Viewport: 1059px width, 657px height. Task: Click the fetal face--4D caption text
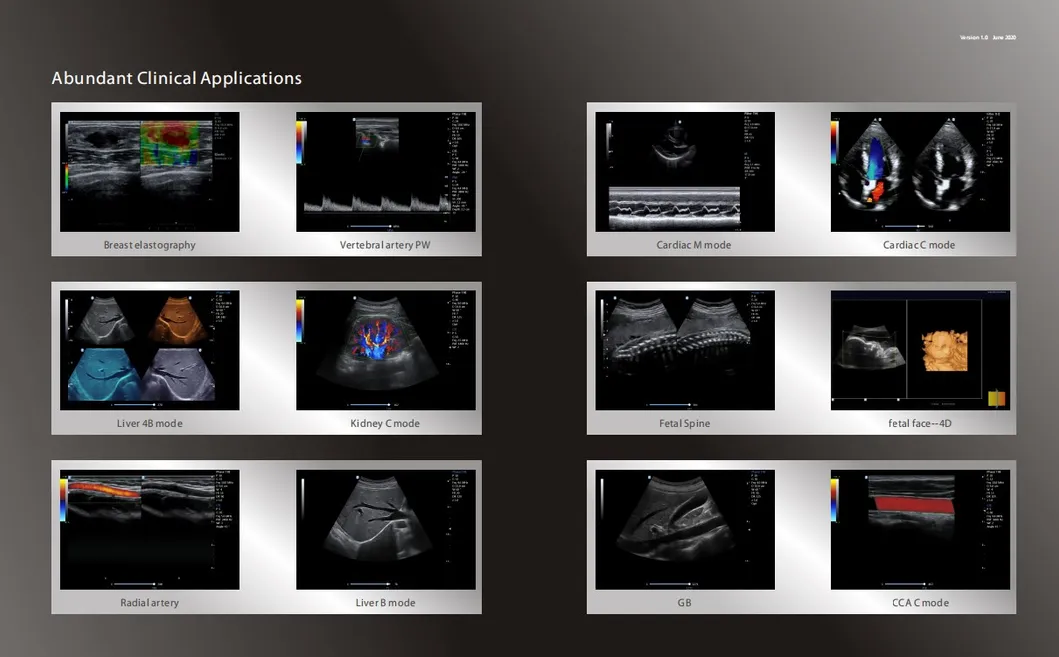coord(920,423)
